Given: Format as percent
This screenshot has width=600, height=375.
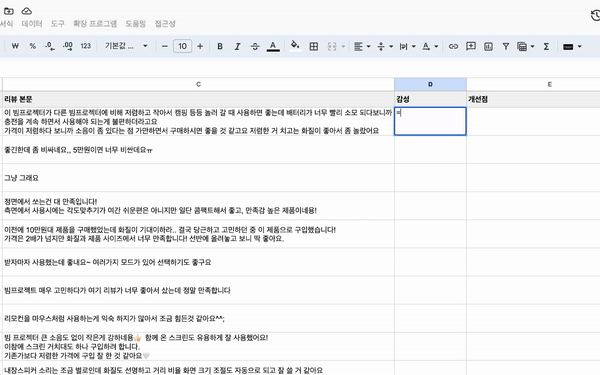Looking at the screenshot, I should pyautogui.click(x=33, y=46).
